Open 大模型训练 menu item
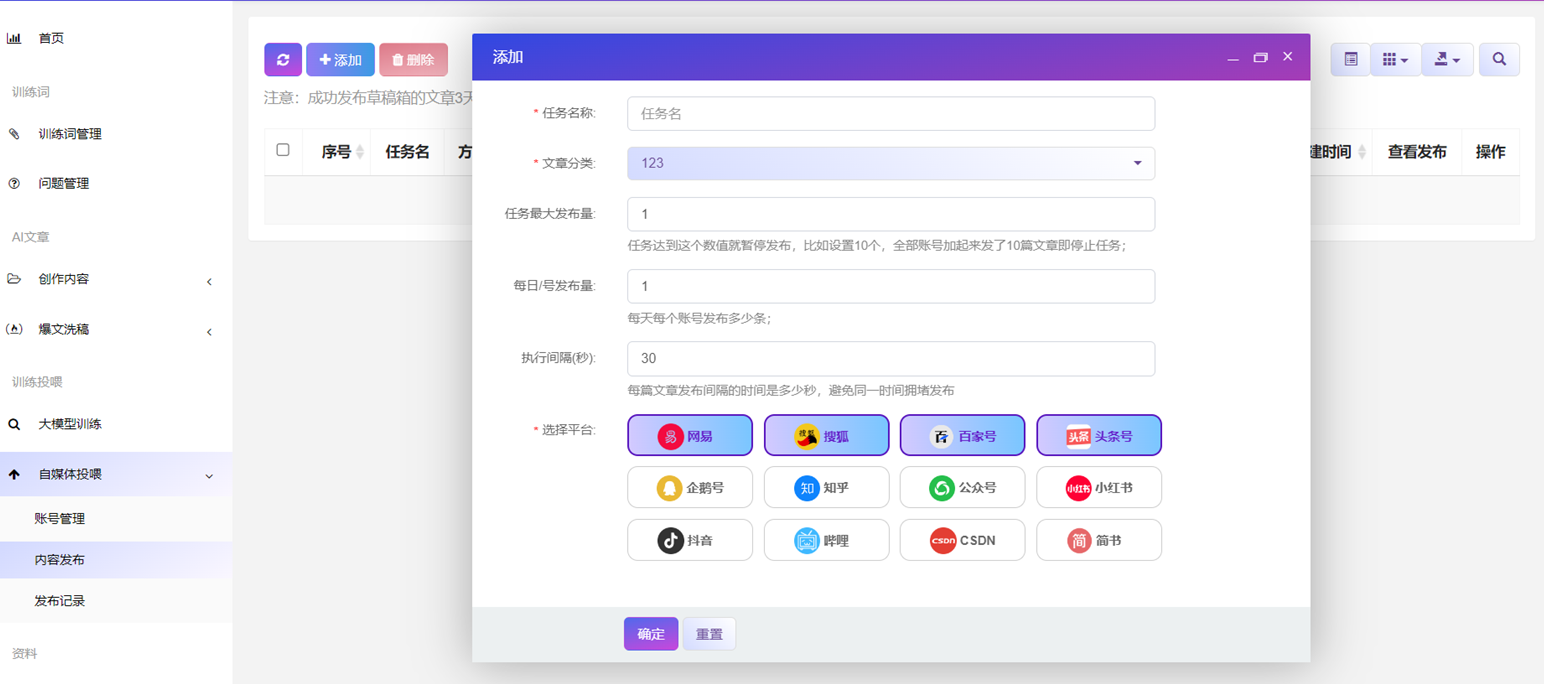The width and height of the screenshot is (1544, 684). [70, 424]
